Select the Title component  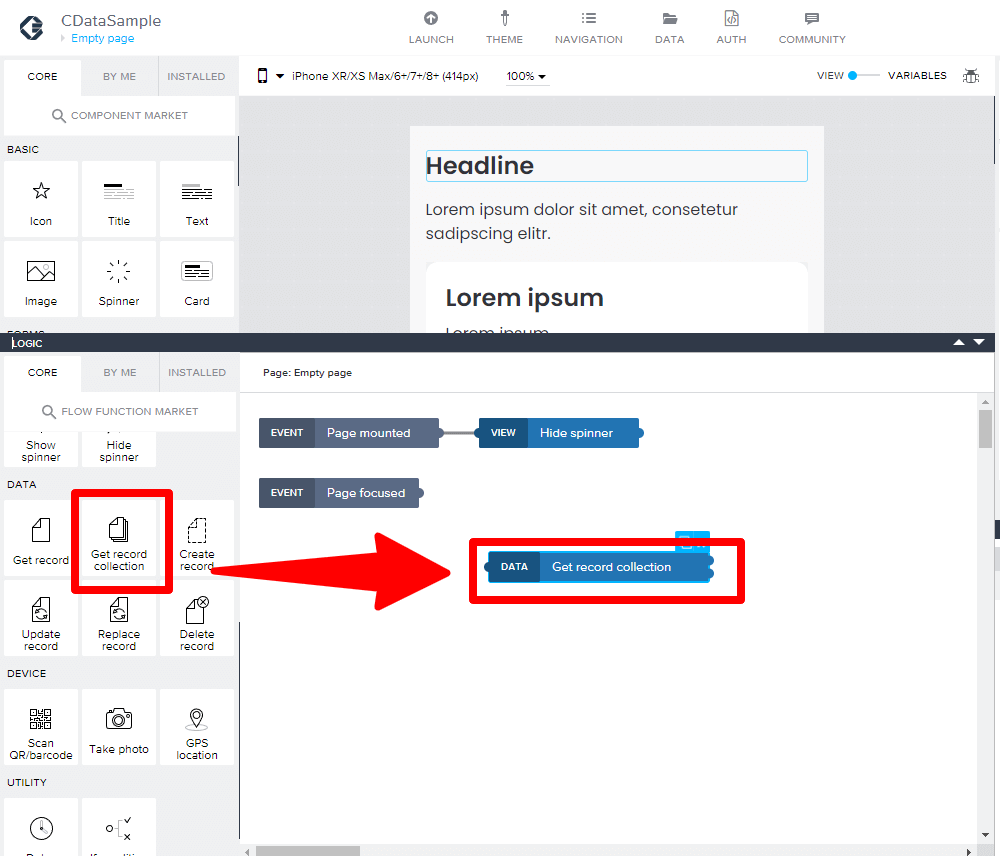tap(119, 199)
